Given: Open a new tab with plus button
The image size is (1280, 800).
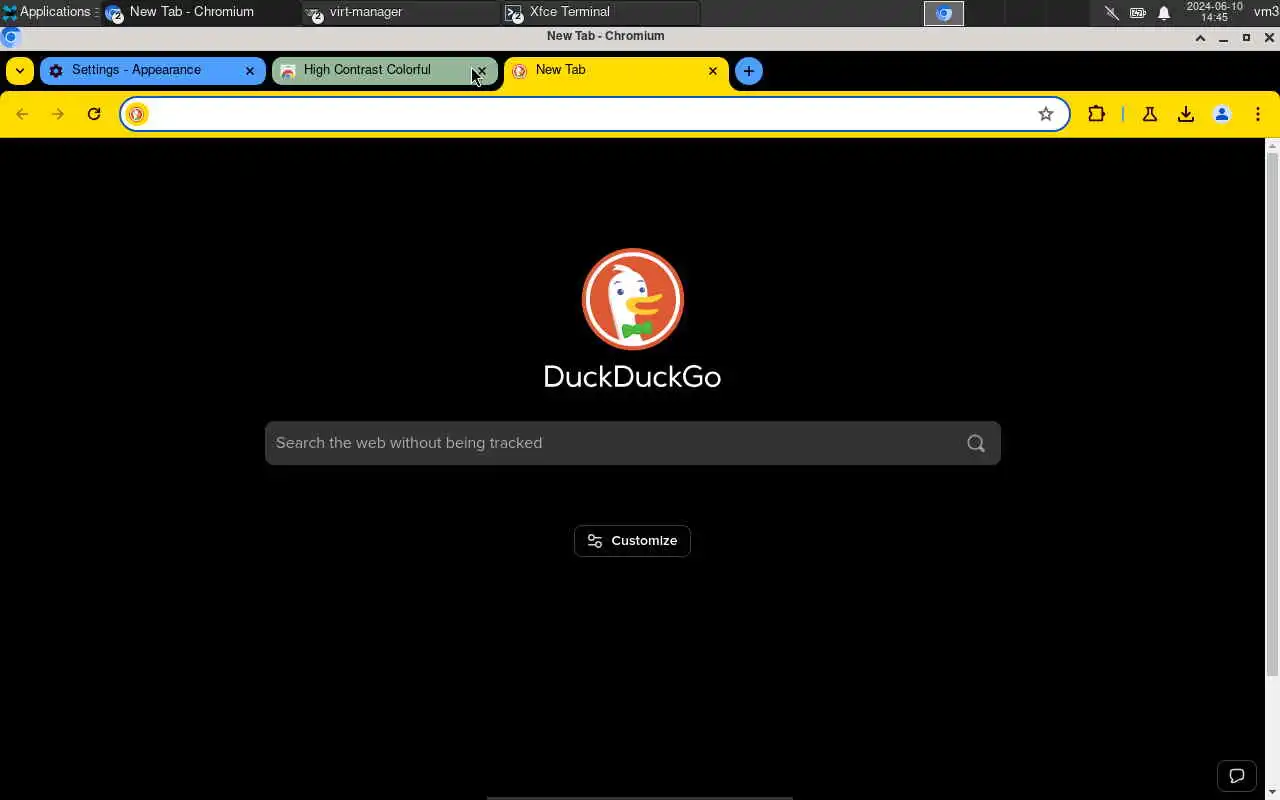Looking at the screenshot, I should pyautogui.click(x=749, y=71).
